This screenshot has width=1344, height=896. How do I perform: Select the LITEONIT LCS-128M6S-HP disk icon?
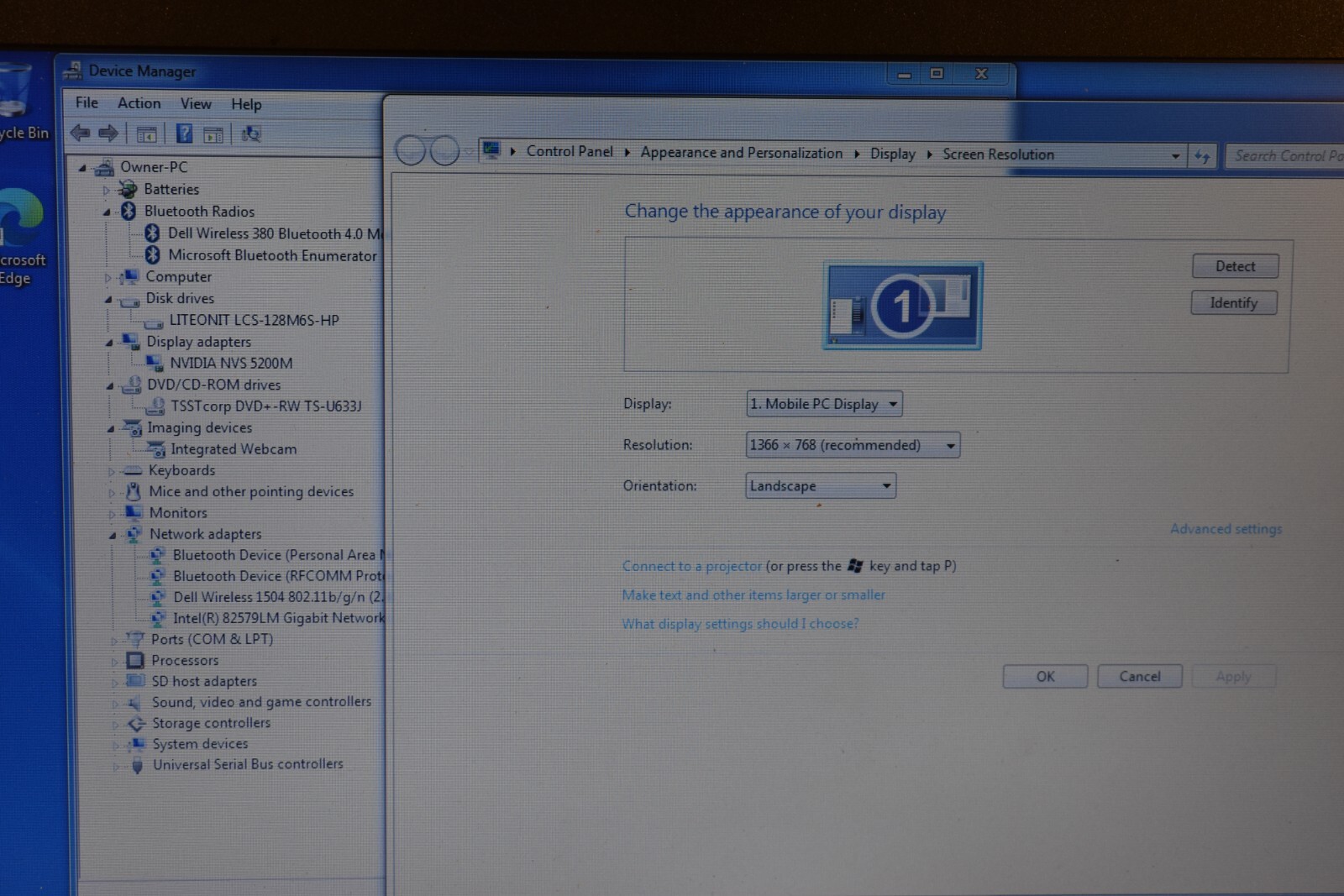(x=154, y=322)
